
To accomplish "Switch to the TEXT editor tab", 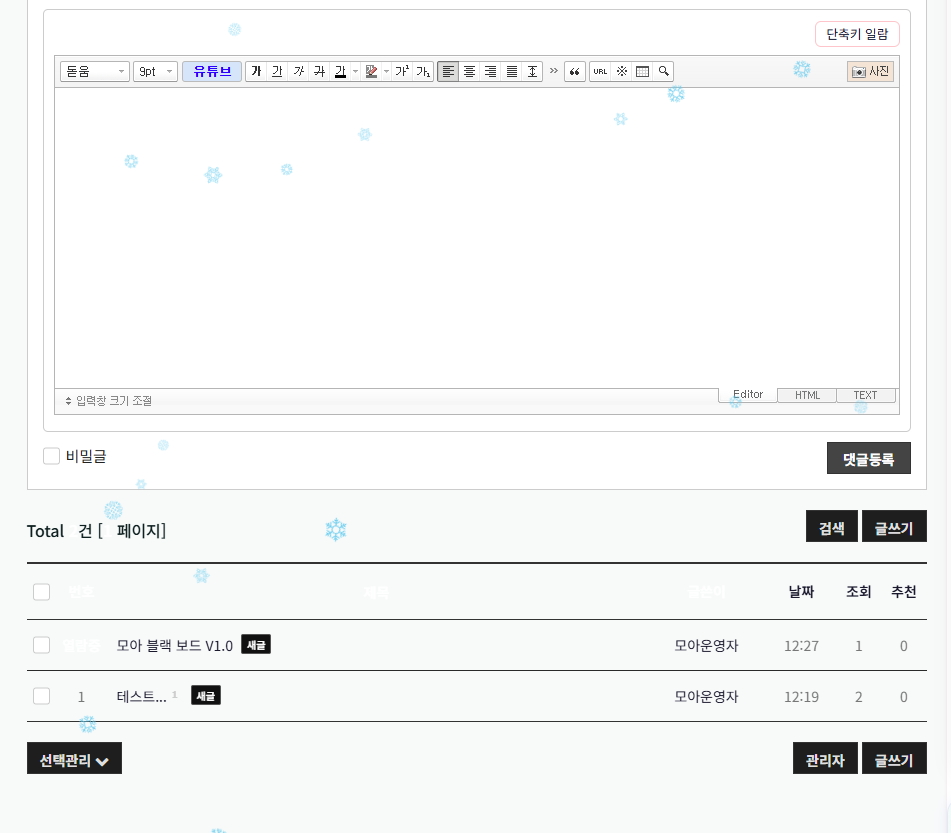I will click(x=865, y=395).
